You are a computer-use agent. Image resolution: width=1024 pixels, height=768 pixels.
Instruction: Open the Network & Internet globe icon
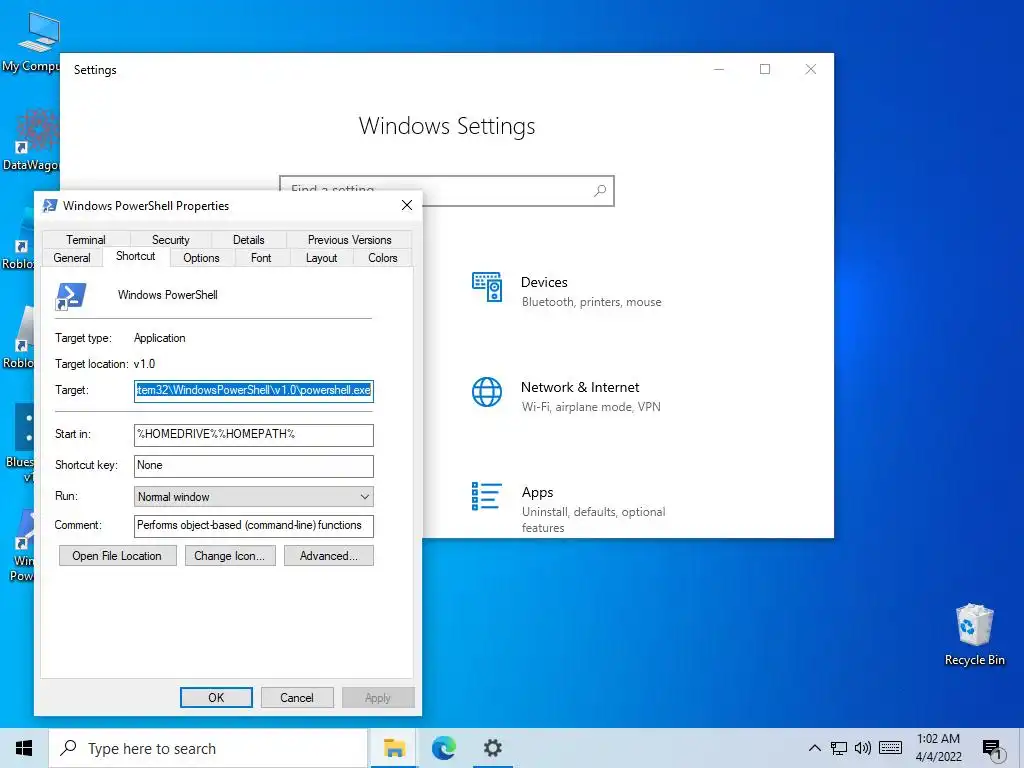(x=487, y=392)
